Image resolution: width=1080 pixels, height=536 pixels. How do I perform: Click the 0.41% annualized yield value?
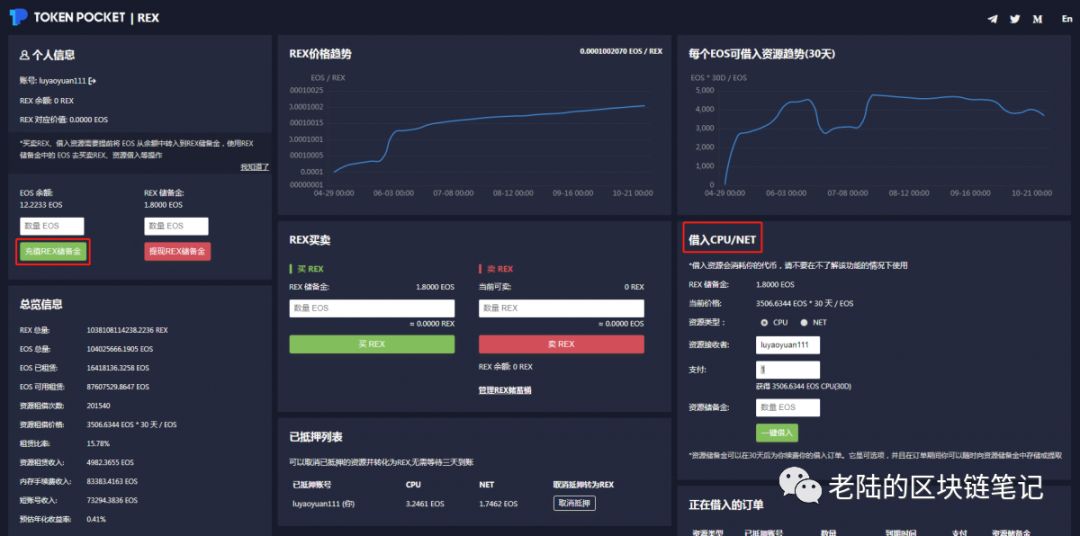pyautogui.click(x=96, y=519)
